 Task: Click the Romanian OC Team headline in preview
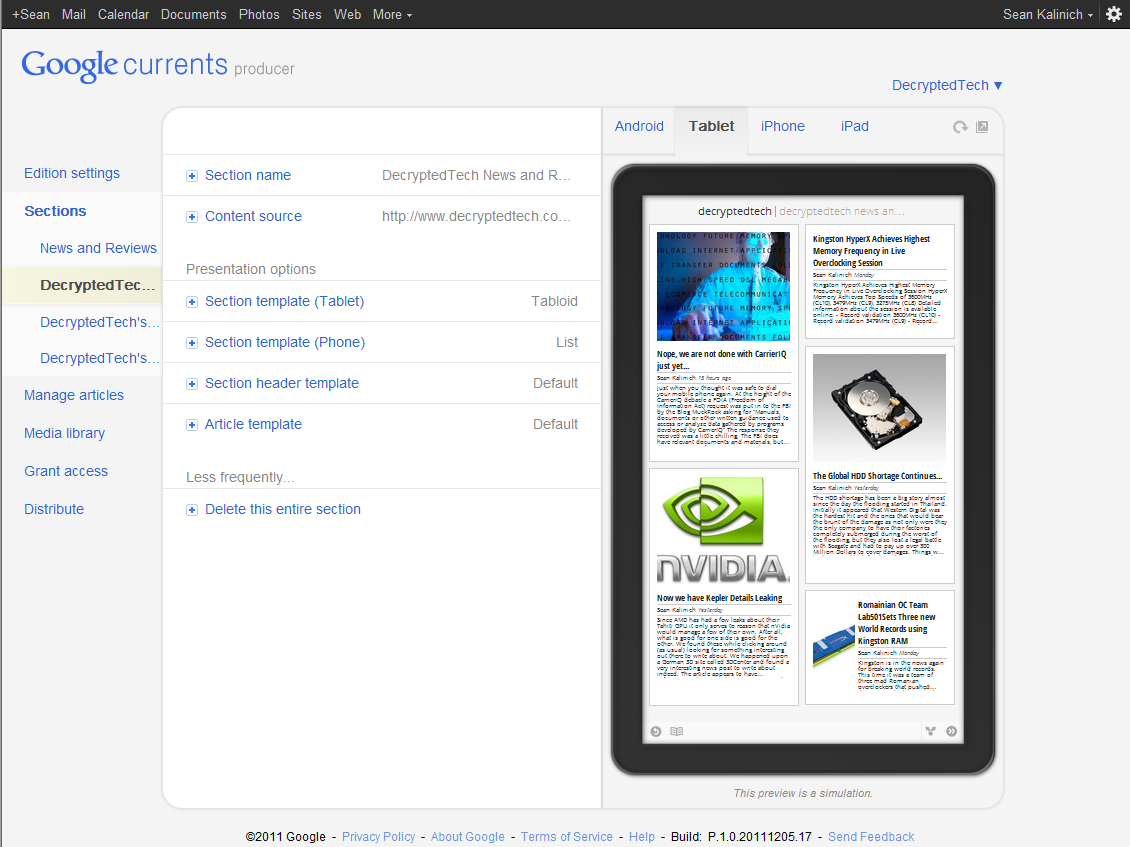897,623
